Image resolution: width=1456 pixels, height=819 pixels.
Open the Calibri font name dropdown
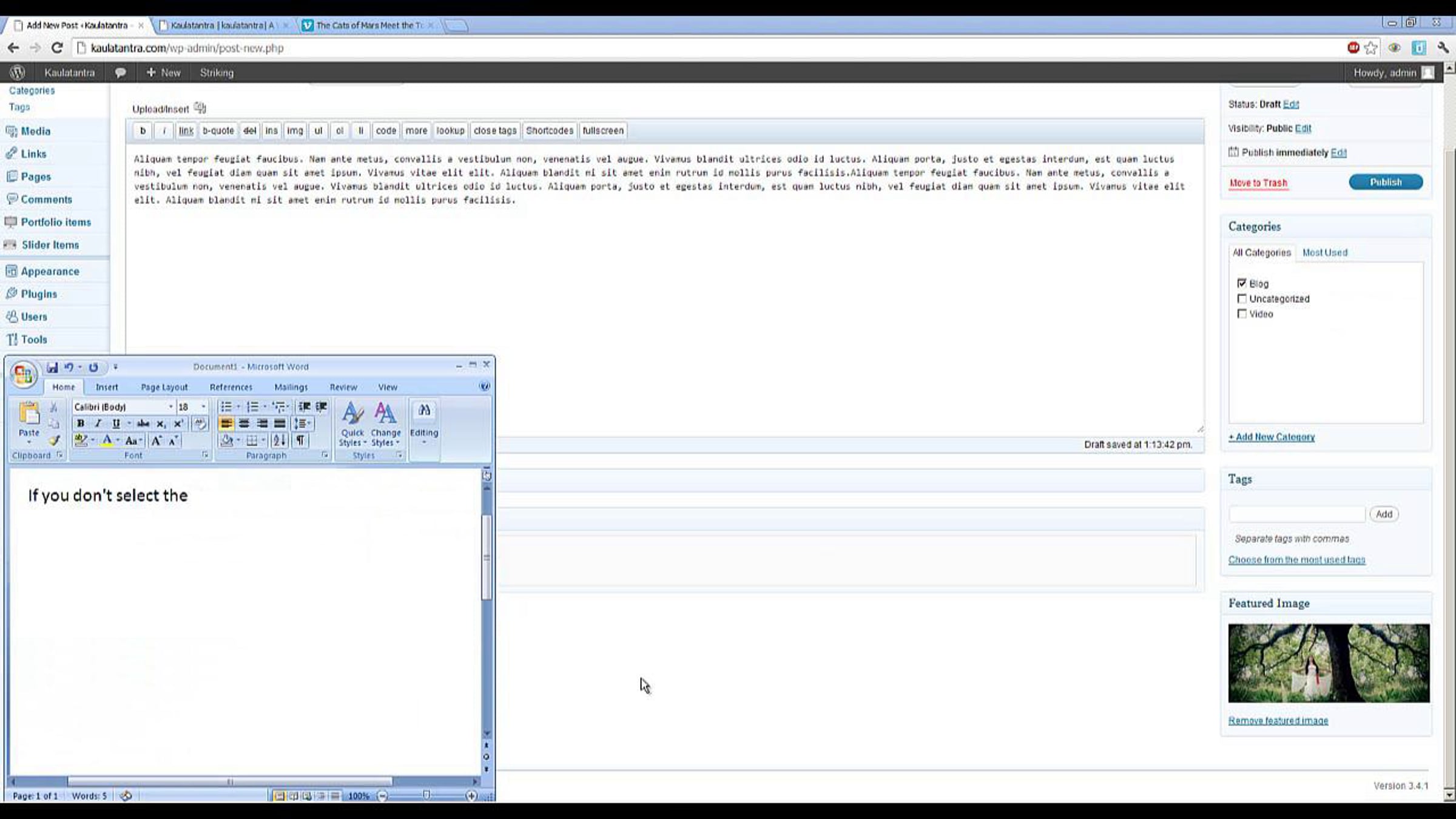coord(170,406)
